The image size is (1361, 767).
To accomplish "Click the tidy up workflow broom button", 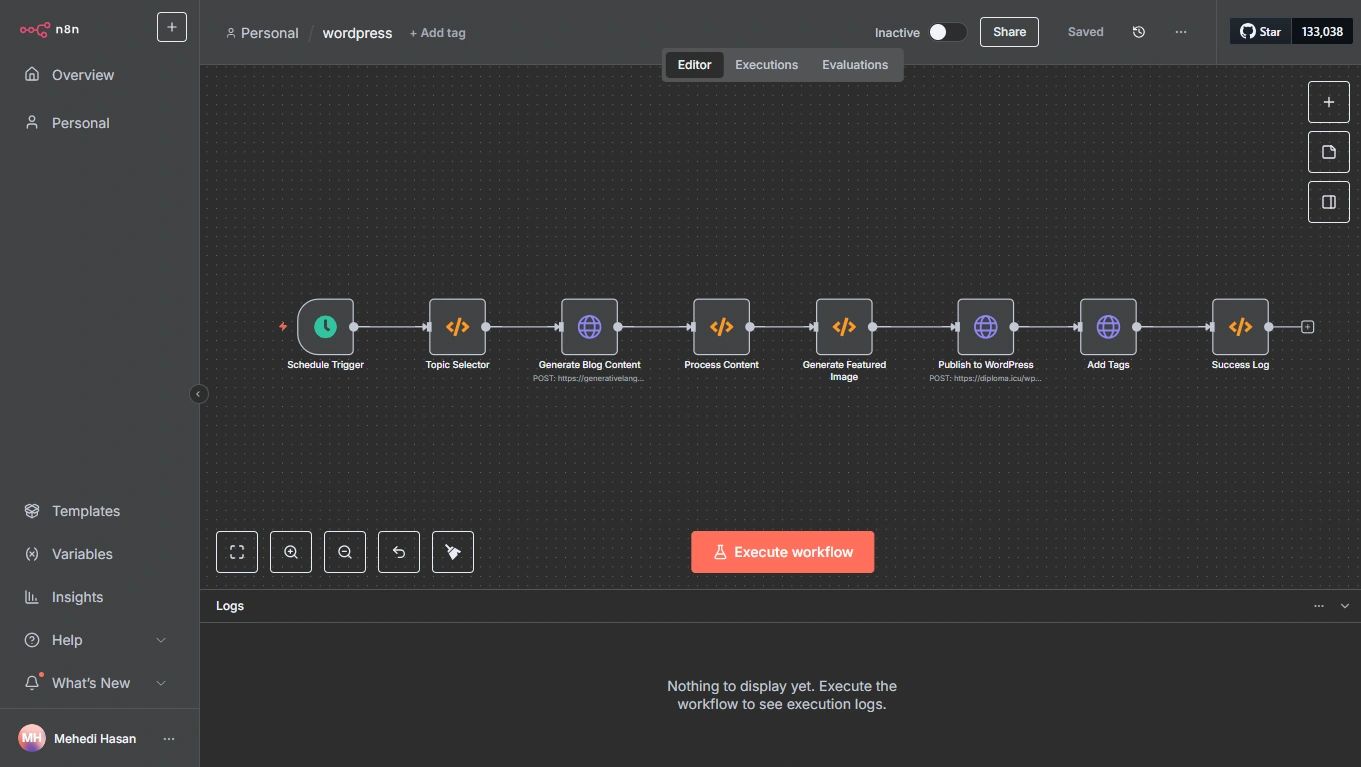I will pyautogui.click(x=453, y=552).
